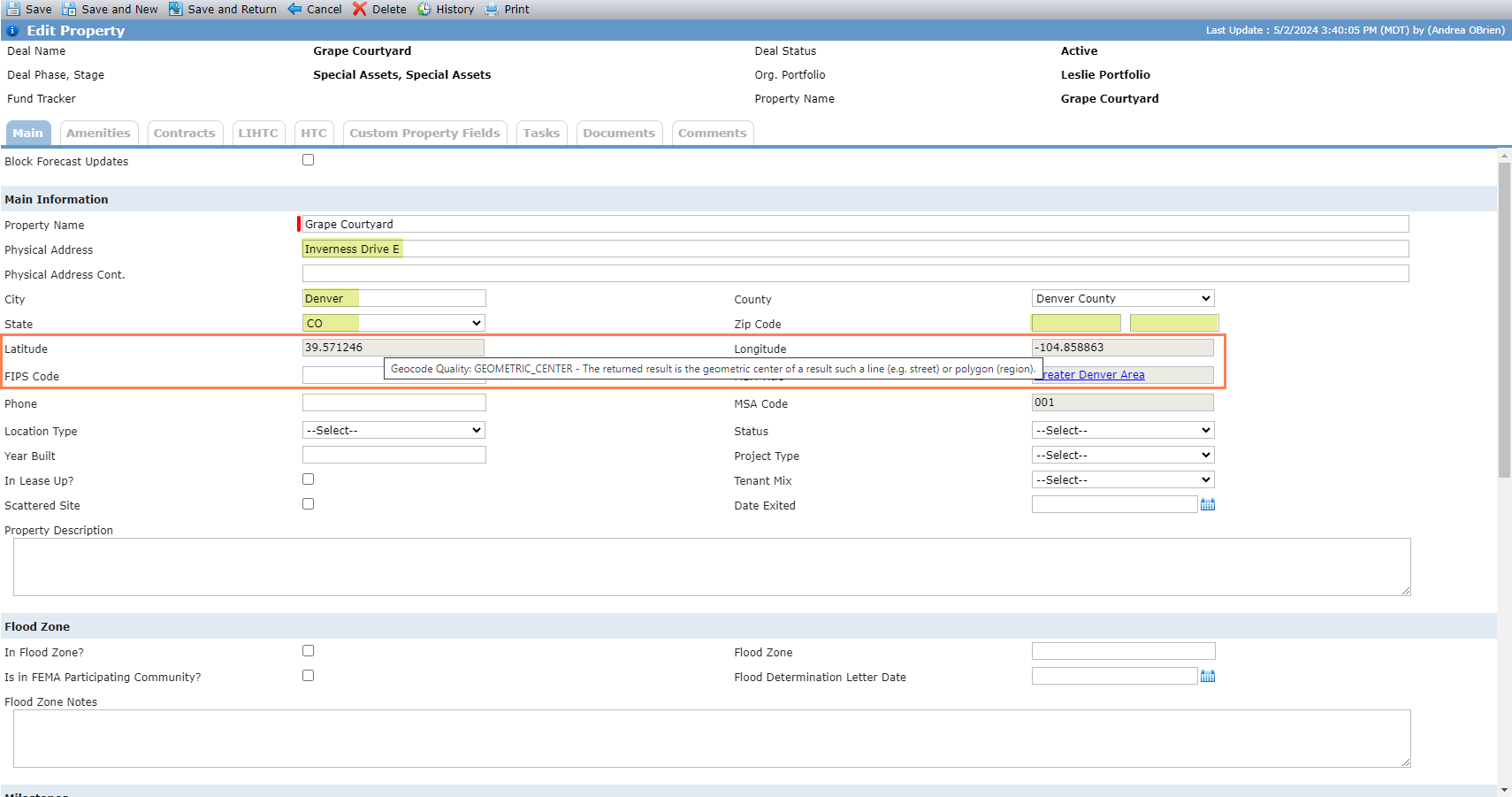The height and width of the screenshot is (797, 1512).
Task: Check the In Lease Up? box
Action: pyautogui.click(x=308, y=479)
